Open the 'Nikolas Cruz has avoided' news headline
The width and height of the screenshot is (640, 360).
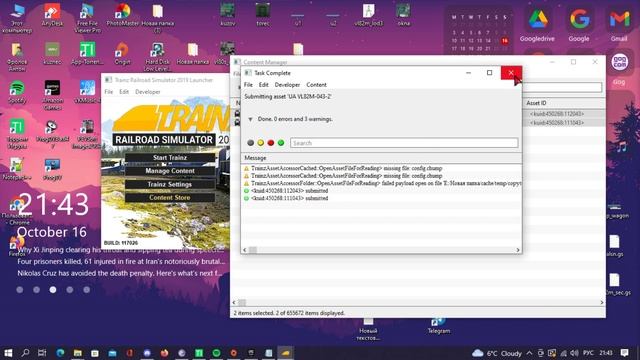coord(120,273)
